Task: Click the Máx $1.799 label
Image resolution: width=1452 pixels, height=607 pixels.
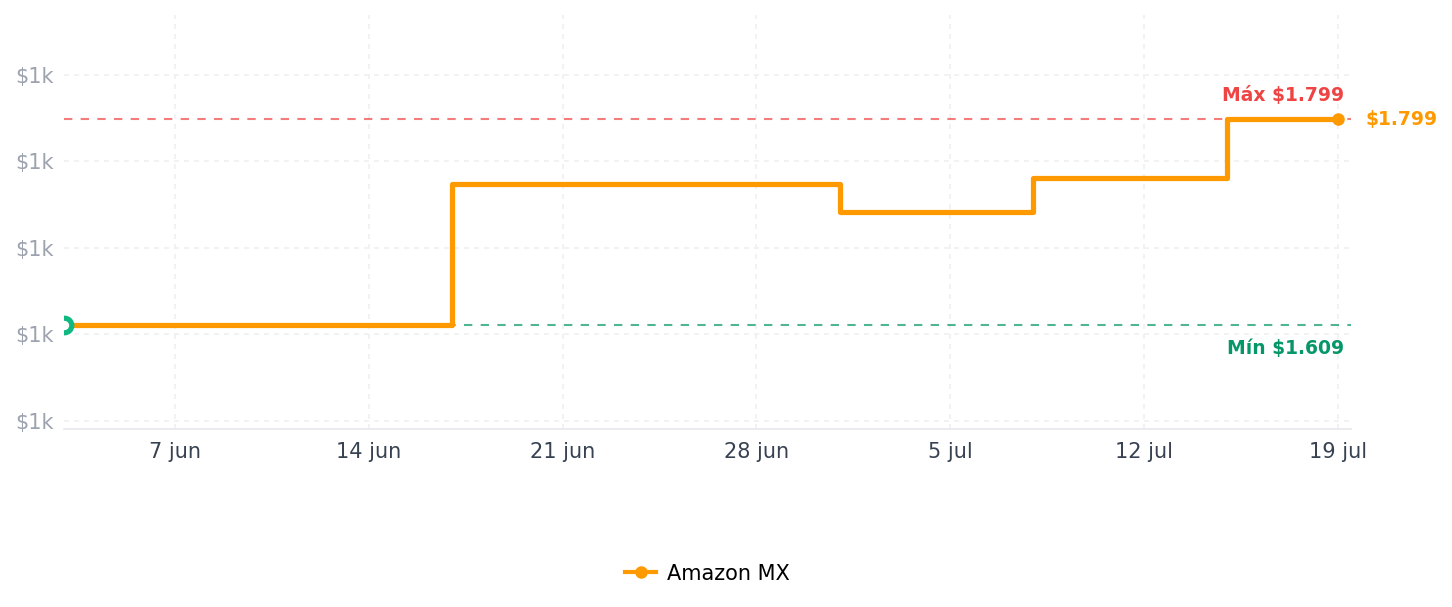Action: [x=1283, y=95]
